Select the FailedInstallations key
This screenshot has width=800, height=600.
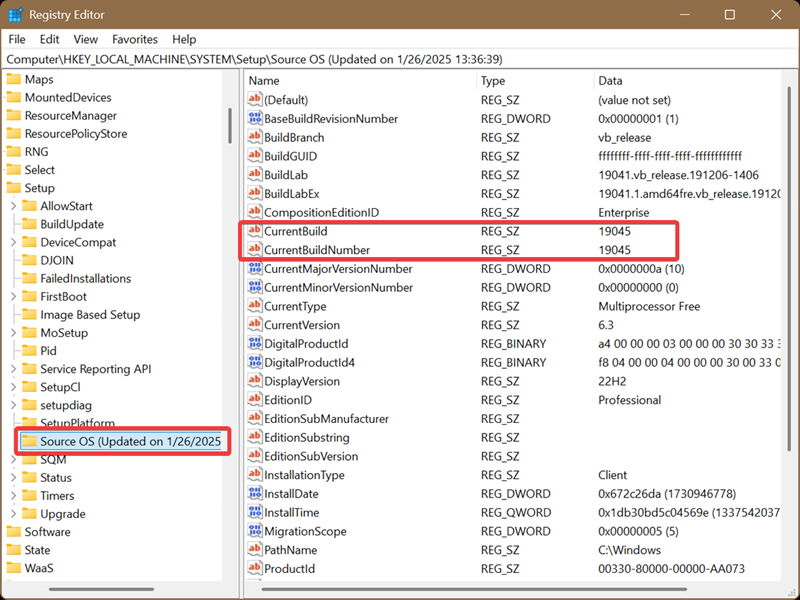[x=86, y=279]
